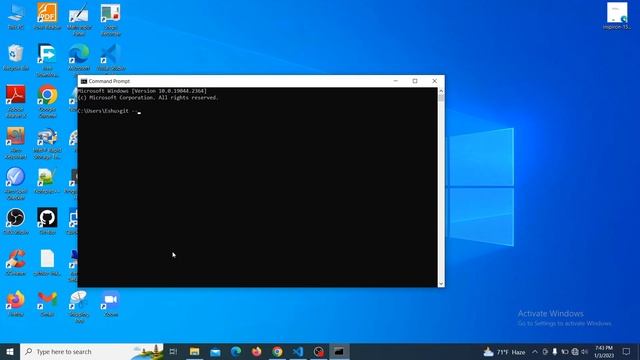640x360 pixels.
Task: Launch CCleaner from the desktop shortcut
Action: [16, 262]
